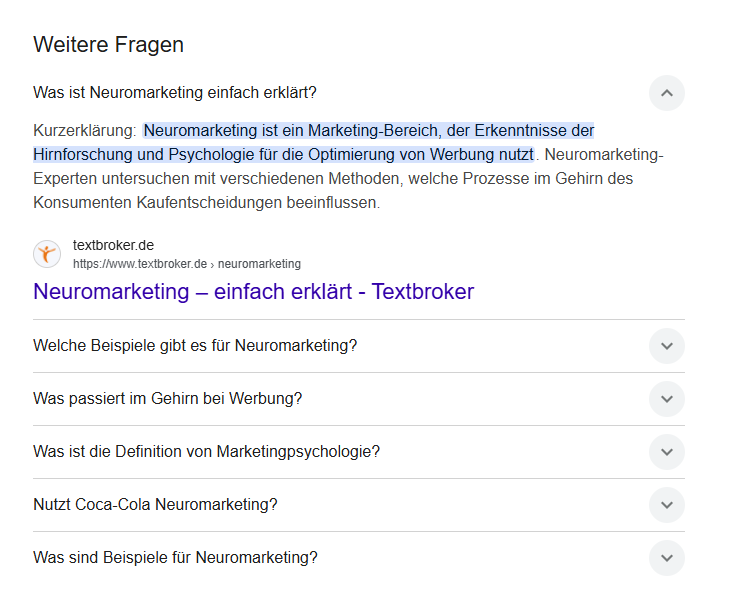Click the https://www.textbroker.de › neuromarketing URL
Screen dimensions: 735x605
187,264
